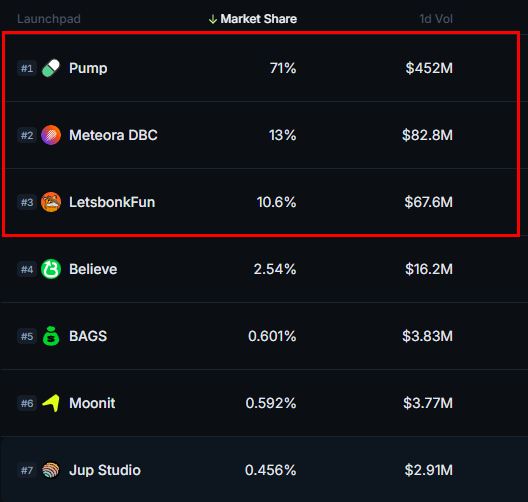The width and height of the screenshot is (528, 502).
Task: Open the LetsbonkFun launchpad name
Action: pyautogui.click(x=112, y=202)
